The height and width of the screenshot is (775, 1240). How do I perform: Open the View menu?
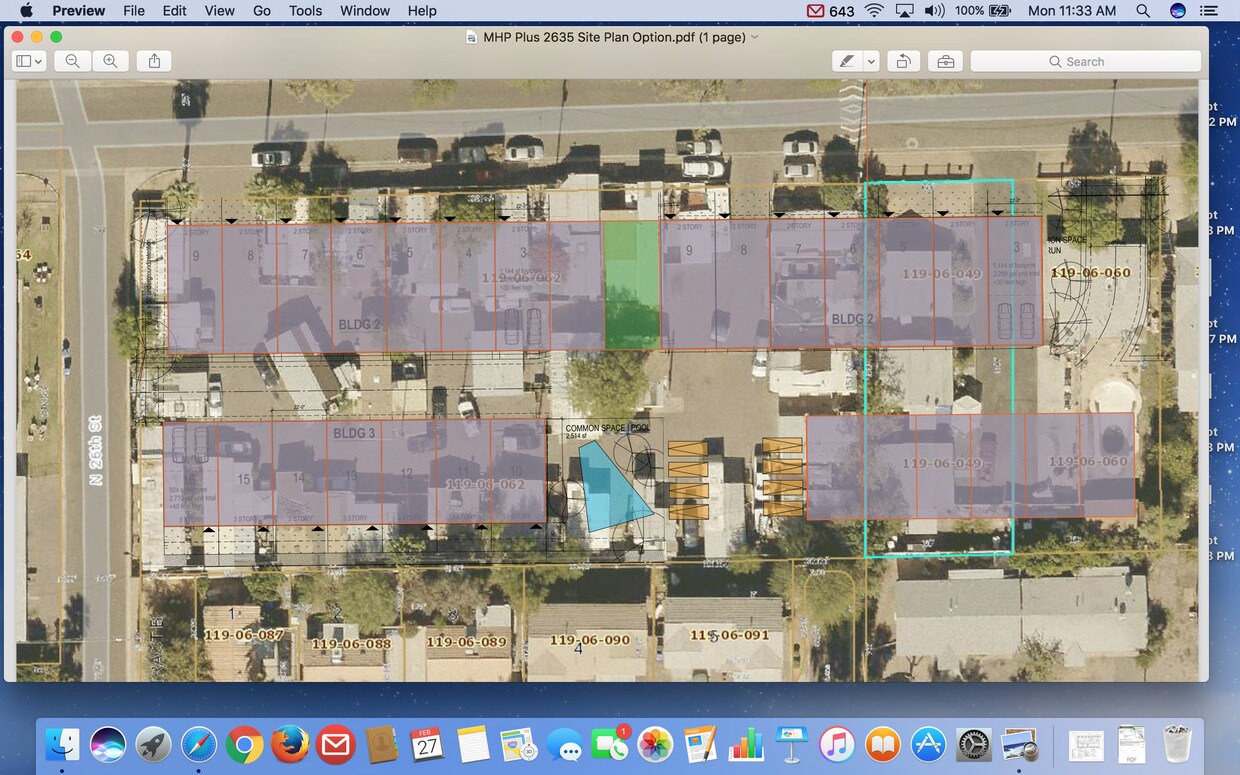coord(219,11)
